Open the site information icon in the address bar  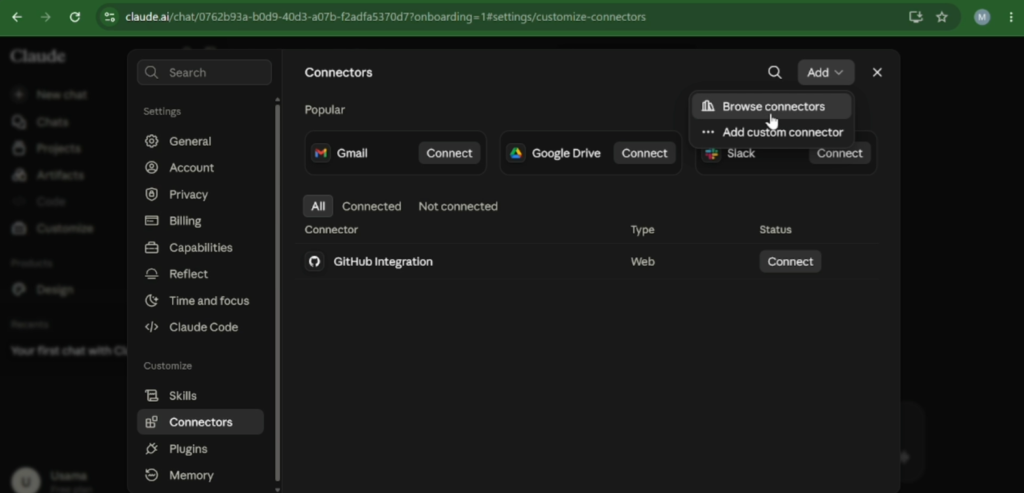coord(110,17)
